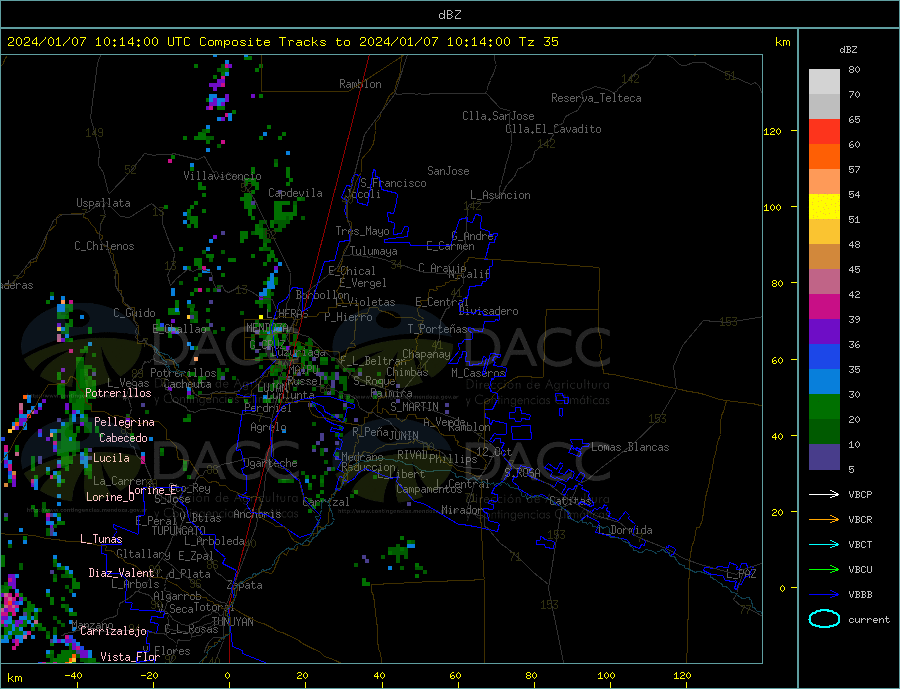Click the 'Chapanay' map label
Image resolution: width=900 pixels, height=689 pixels.
[426, 354]
